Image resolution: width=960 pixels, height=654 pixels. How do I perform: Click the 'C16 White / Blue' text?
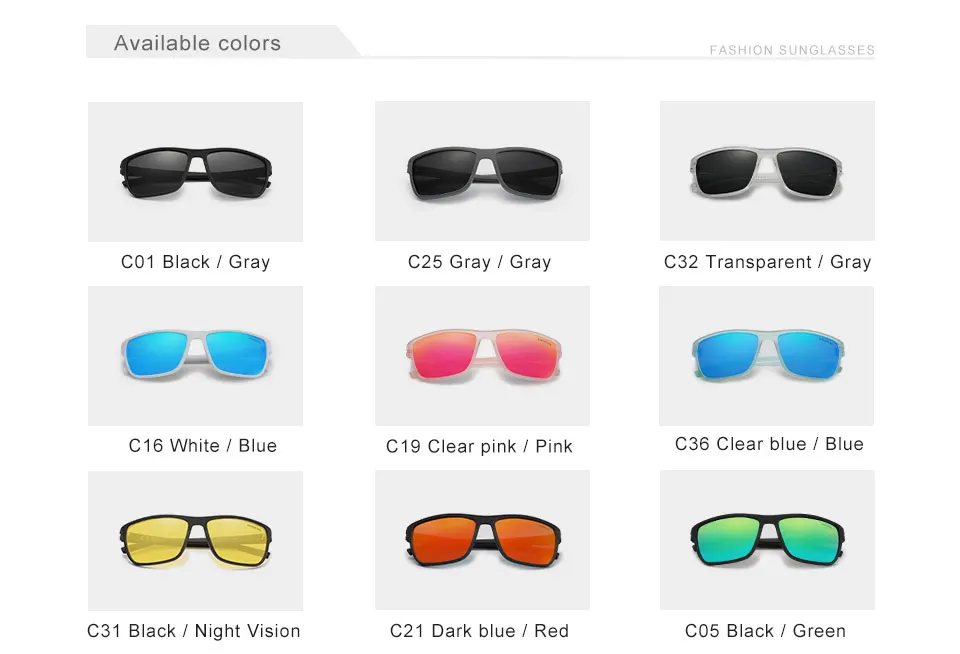coord(203,446)
